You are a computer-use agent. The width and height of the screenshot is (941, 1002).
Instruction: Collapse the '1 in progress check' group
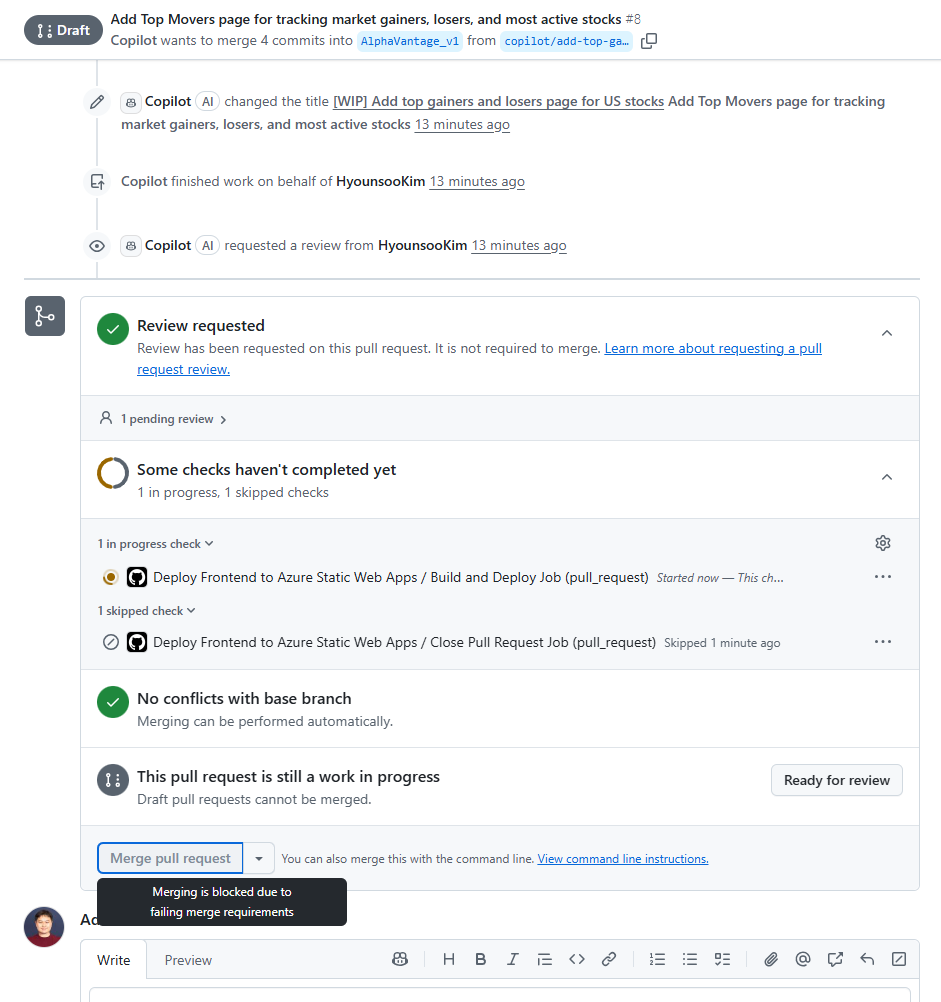156,544
